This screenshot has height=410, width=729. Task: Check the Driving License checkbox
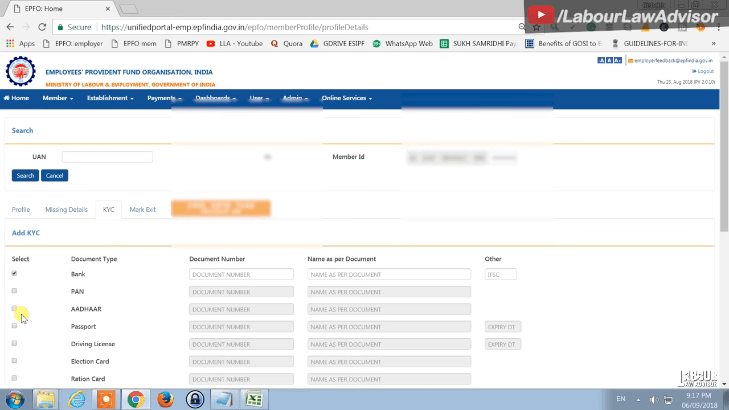click(x=14, y=343)
